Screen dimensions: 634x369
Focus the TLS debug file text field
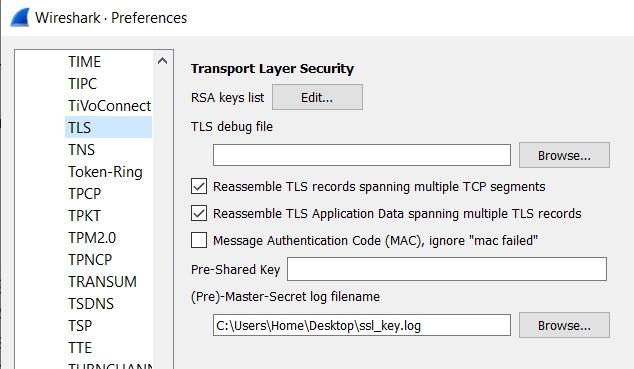[x=362, y=155]
